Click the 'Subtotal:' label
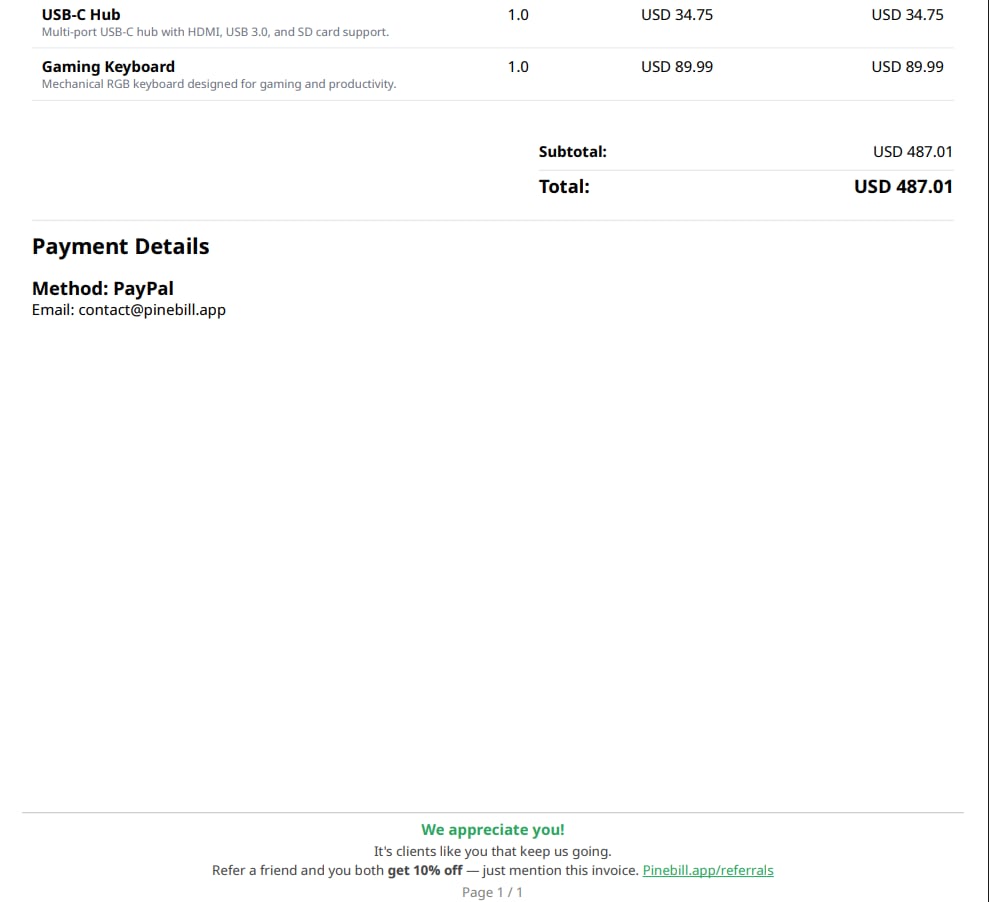This screenshot has height=902, width=989. [x=572, y=152]
